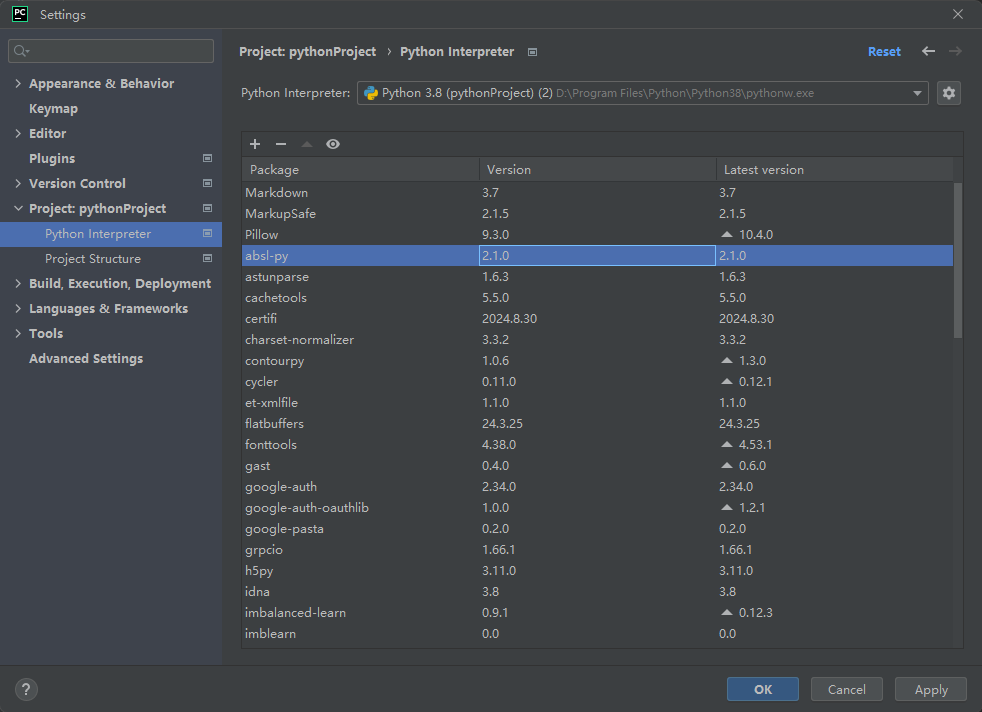The width and height of the screenshot is (982, 712).
Task: Select the grpcio package row
Action: pos(597,549)
